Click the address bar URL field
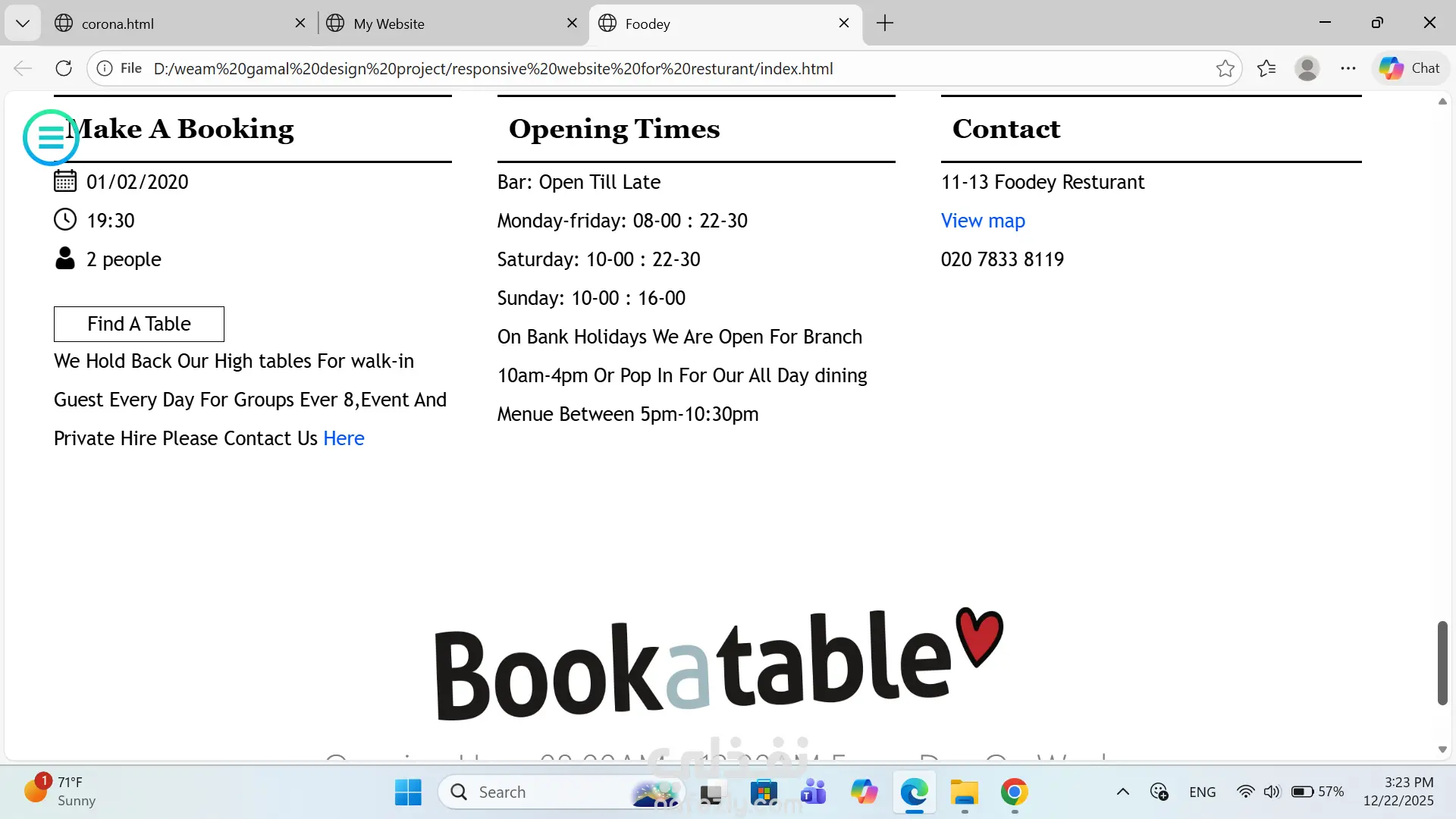Viewport: 1456px width, 819px height. pos(493,68)
